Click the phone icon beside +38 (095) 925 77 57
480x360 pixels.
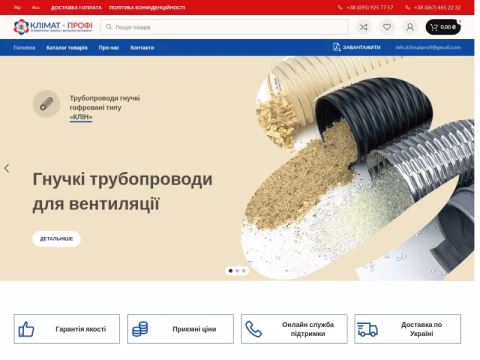pyautogui.click(x=340, y=7)
